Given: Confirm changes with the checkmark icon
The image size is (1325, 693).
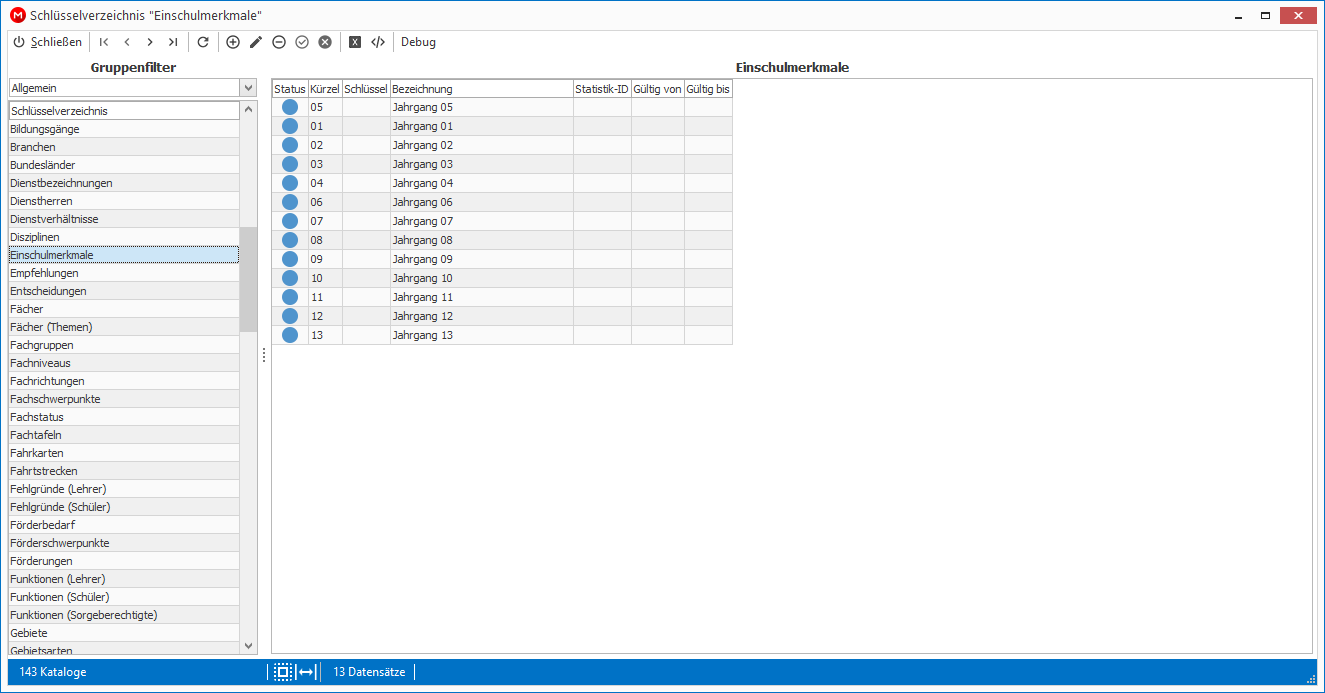Looking at the screenshot, I should click(x=302, y=42).
